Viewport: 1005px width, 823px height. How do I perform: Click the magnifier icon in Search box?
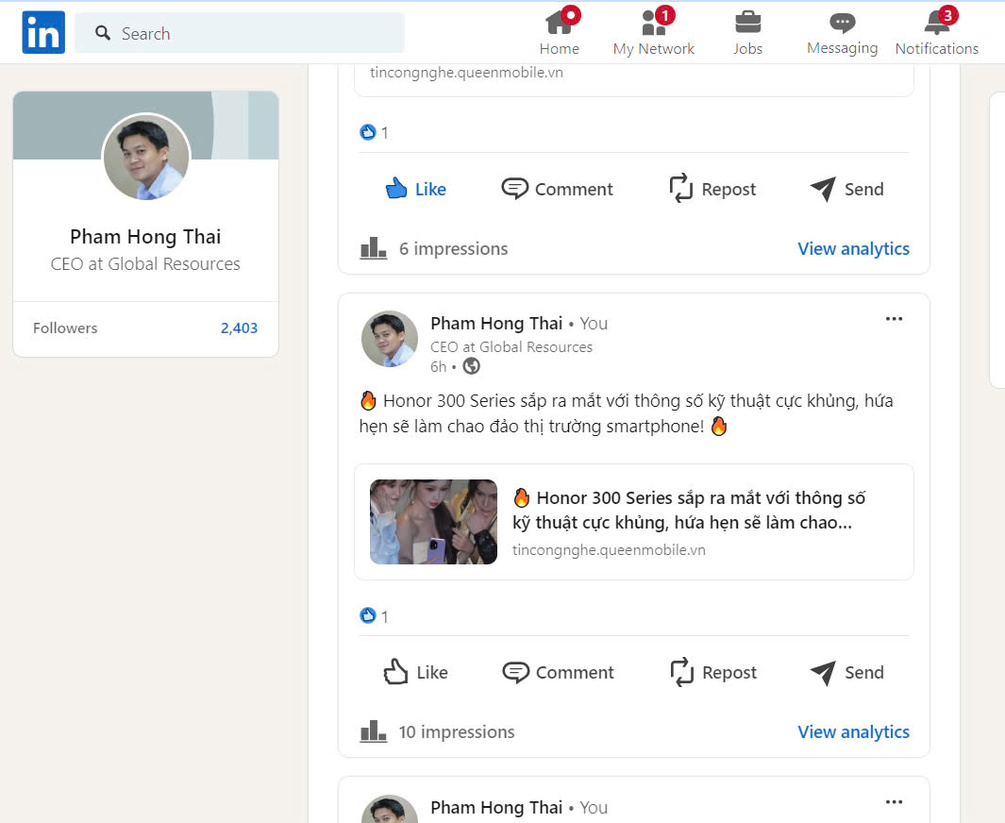(103, 33)
